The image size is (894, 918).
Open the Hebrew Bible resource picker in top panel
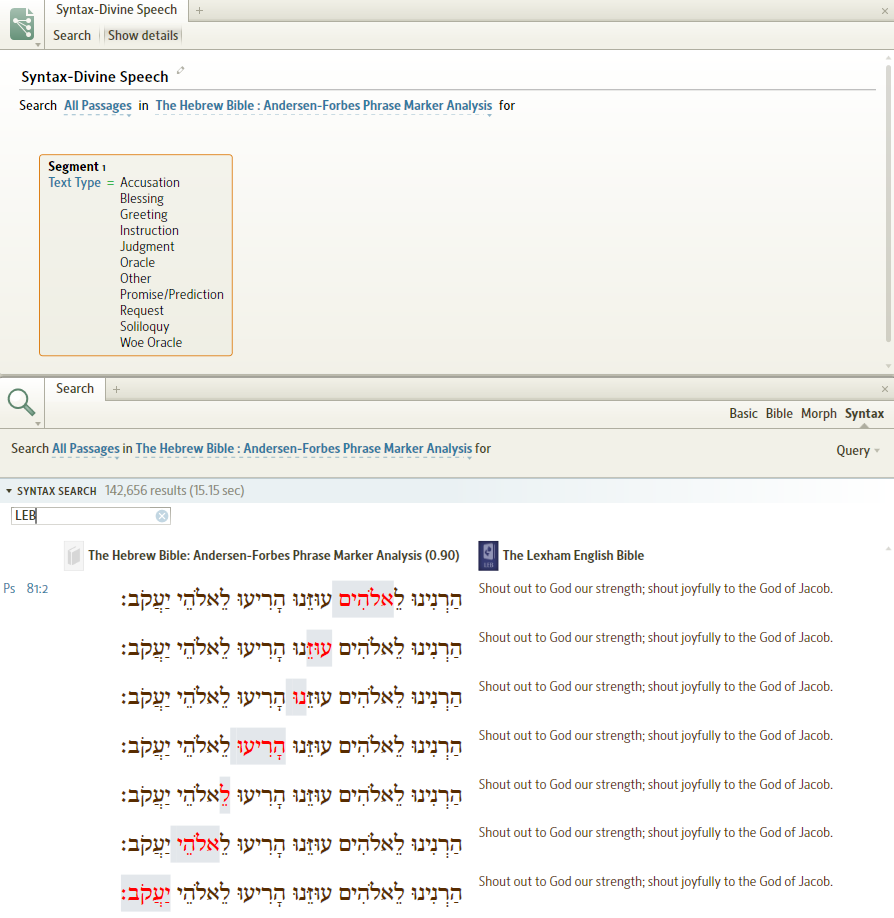(x=324, y=105)
